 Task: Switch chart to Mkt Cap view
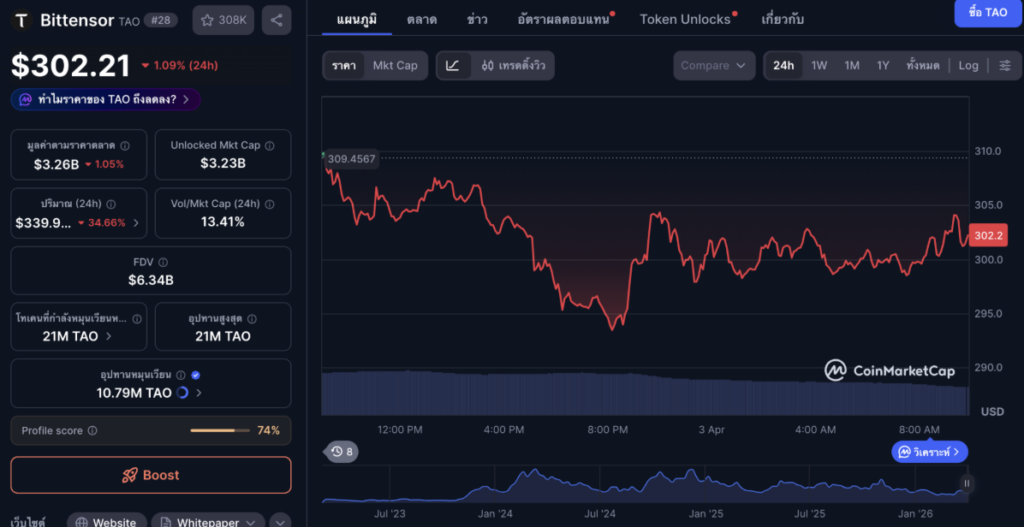pos(395,65)
